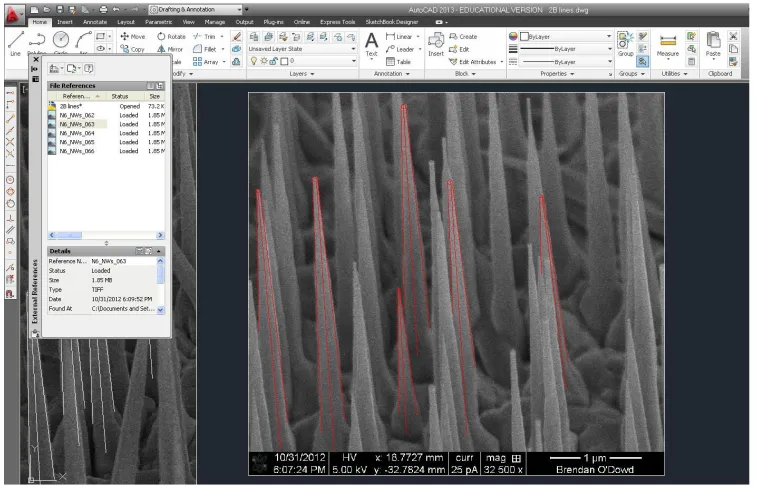Click the Move tool in Modify
This screenshot has height=486, width=758.
(x=132, y=36)
